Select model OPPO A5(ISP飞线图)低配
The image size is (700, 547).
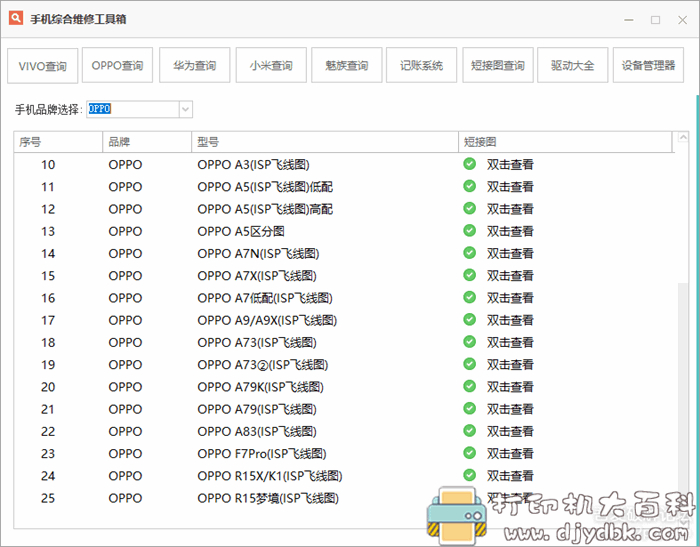265,187
